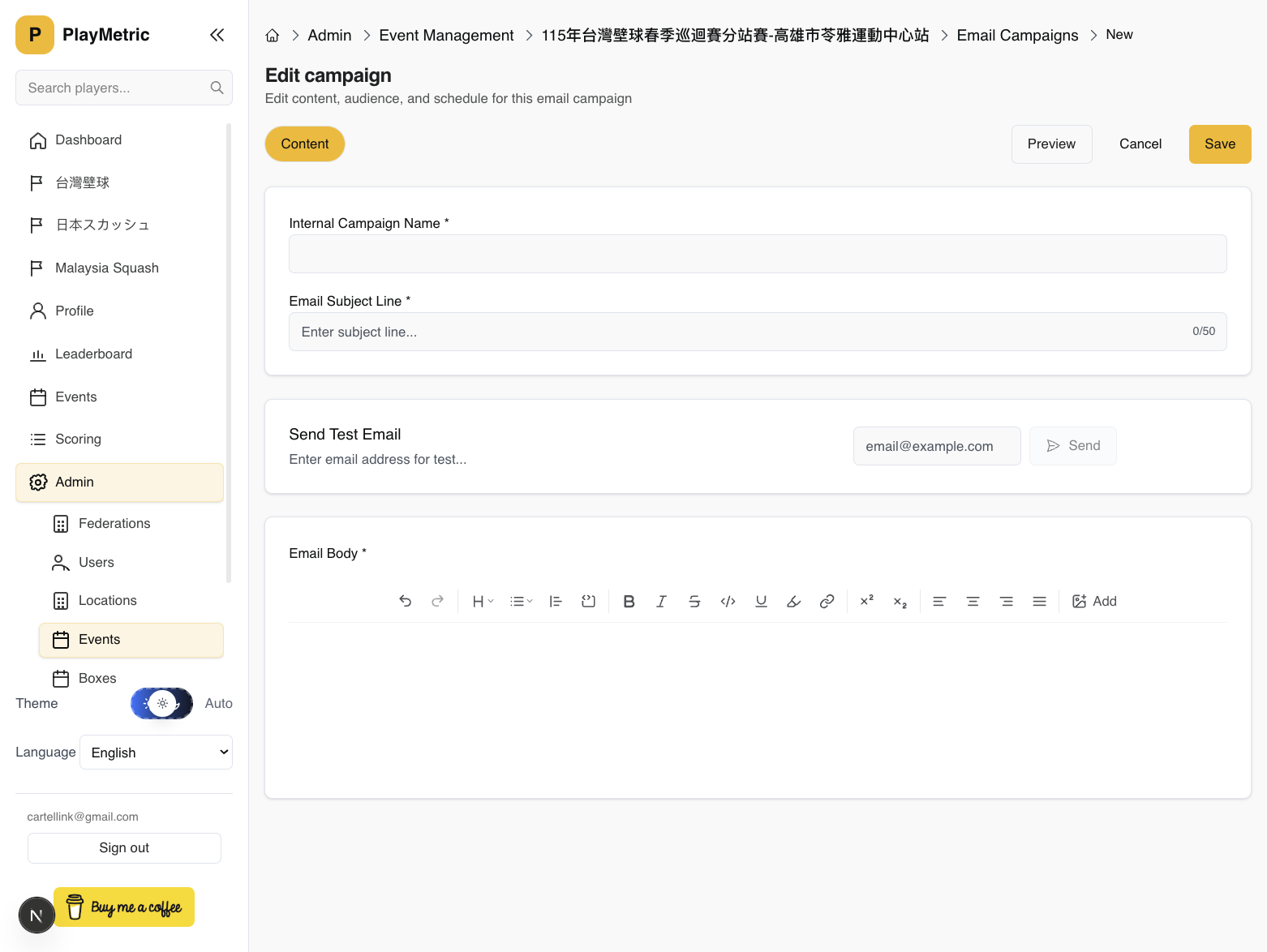
Task: Open Dashboard in the sidebar
Action: (119, 140)
